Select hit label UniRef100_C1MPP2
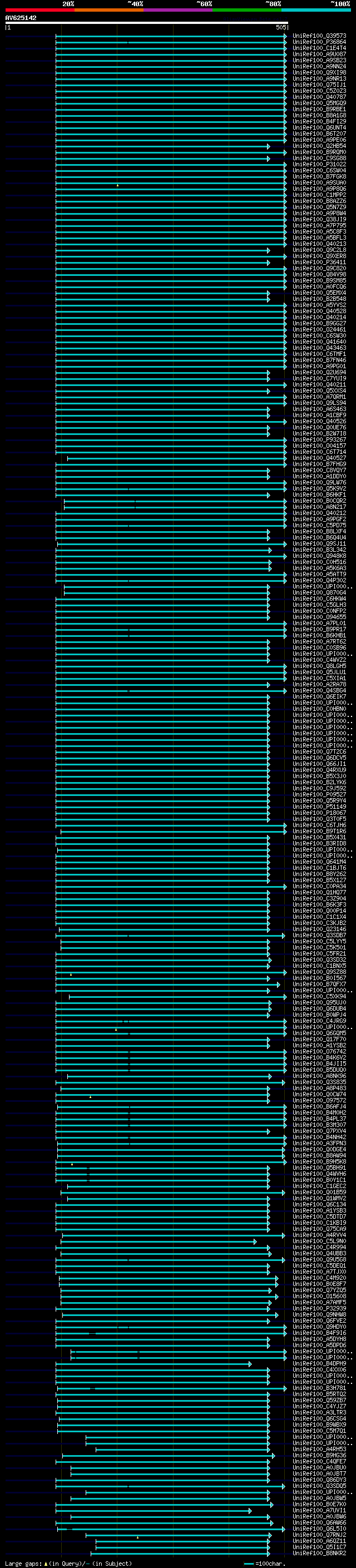 319,195
